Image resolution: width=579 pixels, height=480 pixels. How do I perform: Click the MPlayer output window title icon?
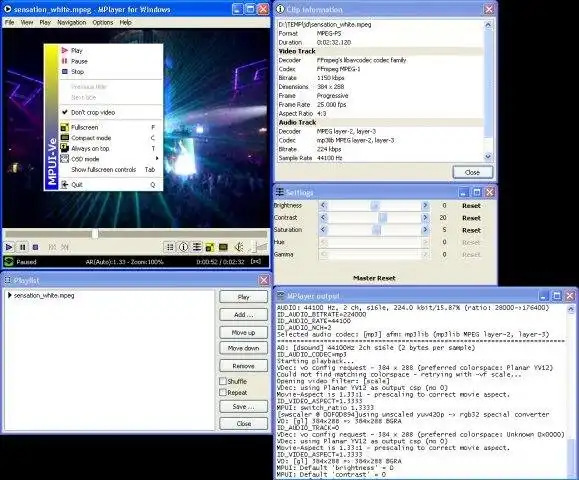(281, 296)
